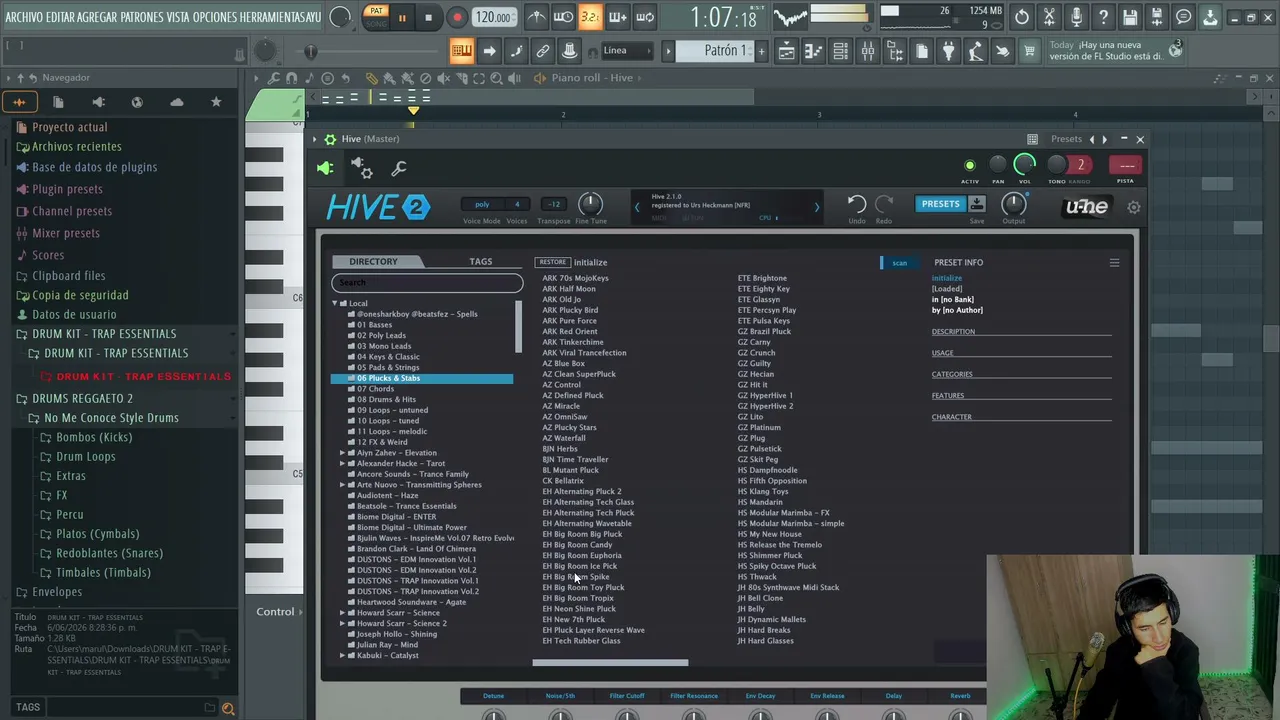This screenshot has height=720, width=1280.
Task: Open the Línea snap dropdown
Action: coord(626,51)
